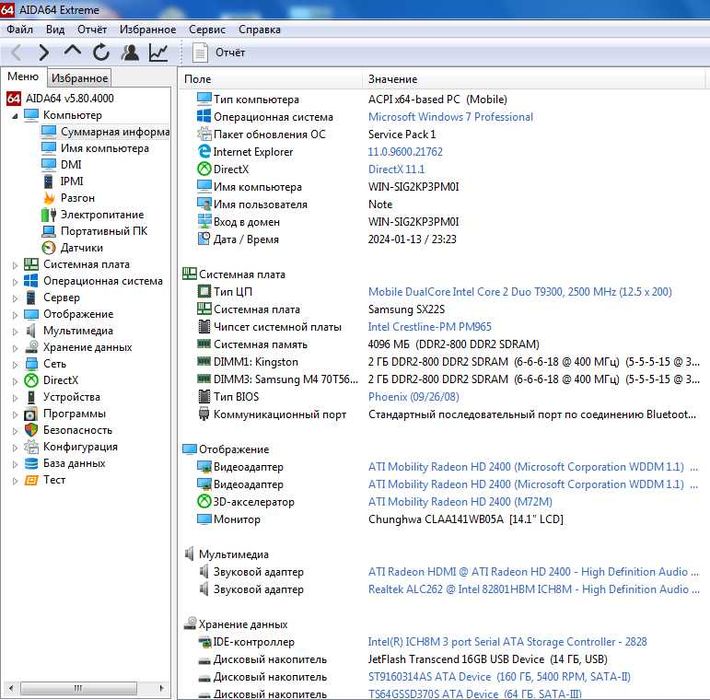Go up one level with the Up arrow

72,51
